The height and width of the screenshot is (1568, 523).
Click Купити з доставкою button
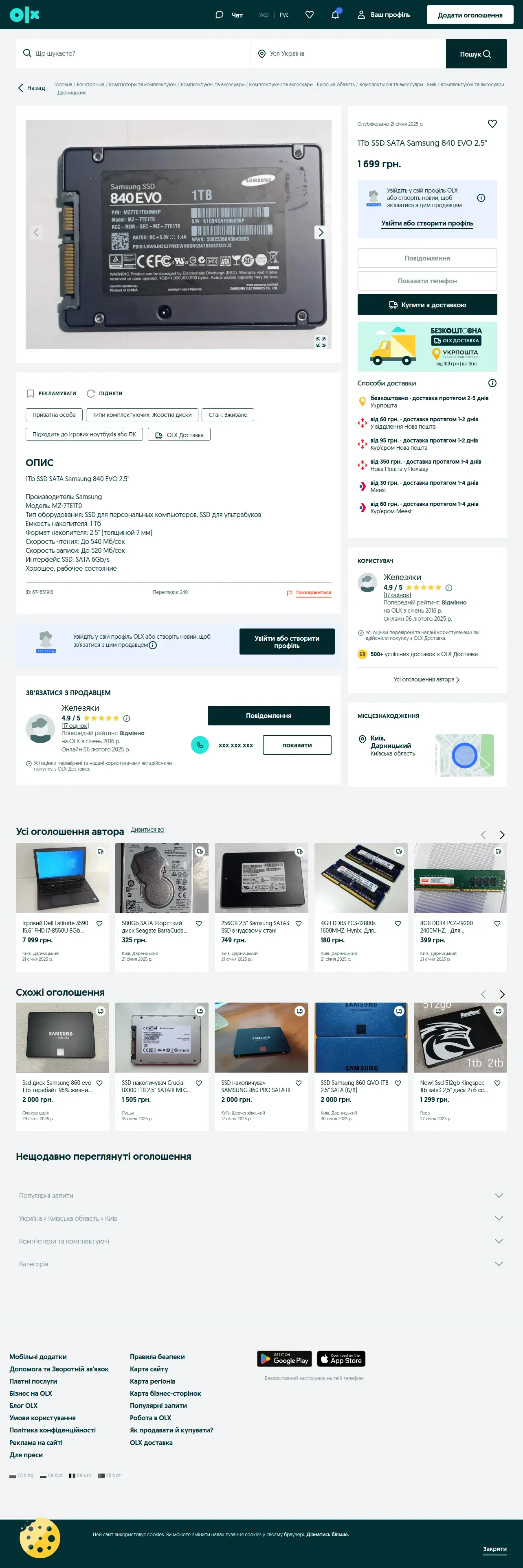pyautogui.click(x=427, y=305)
